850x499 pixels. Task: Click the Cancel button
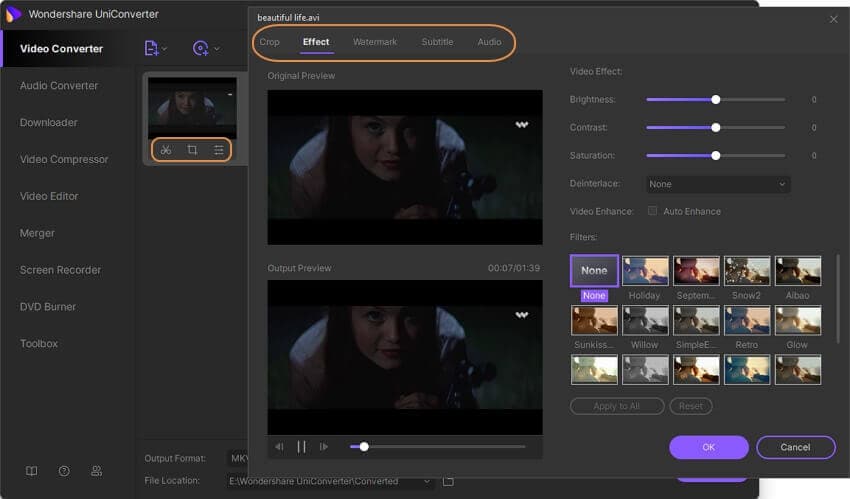pos(795,447)
